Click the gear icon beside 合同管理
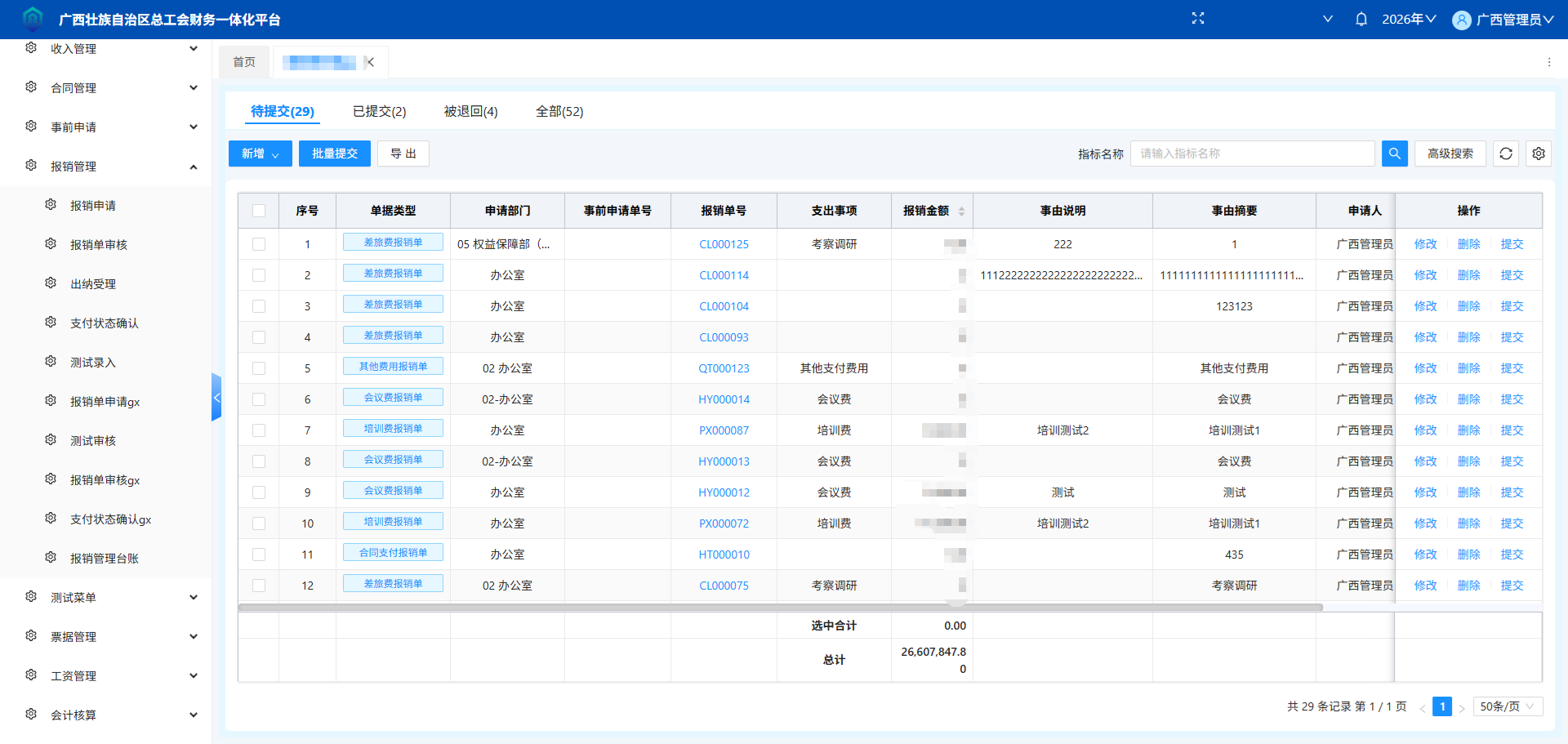The height and width of the screenshot is (744, 1568). [31, 87]
